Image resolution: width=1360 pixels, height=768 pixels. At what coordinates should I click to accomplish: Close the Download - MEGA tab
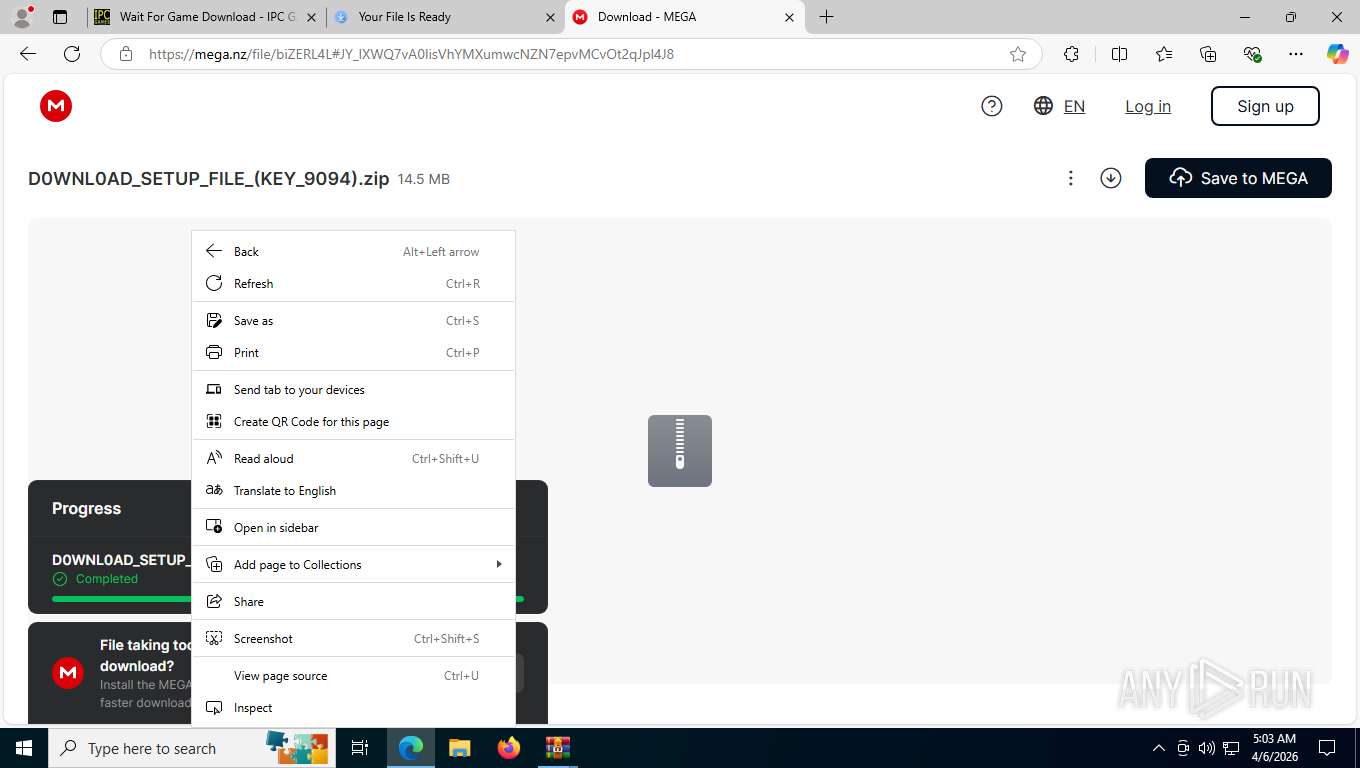[789, 17]
